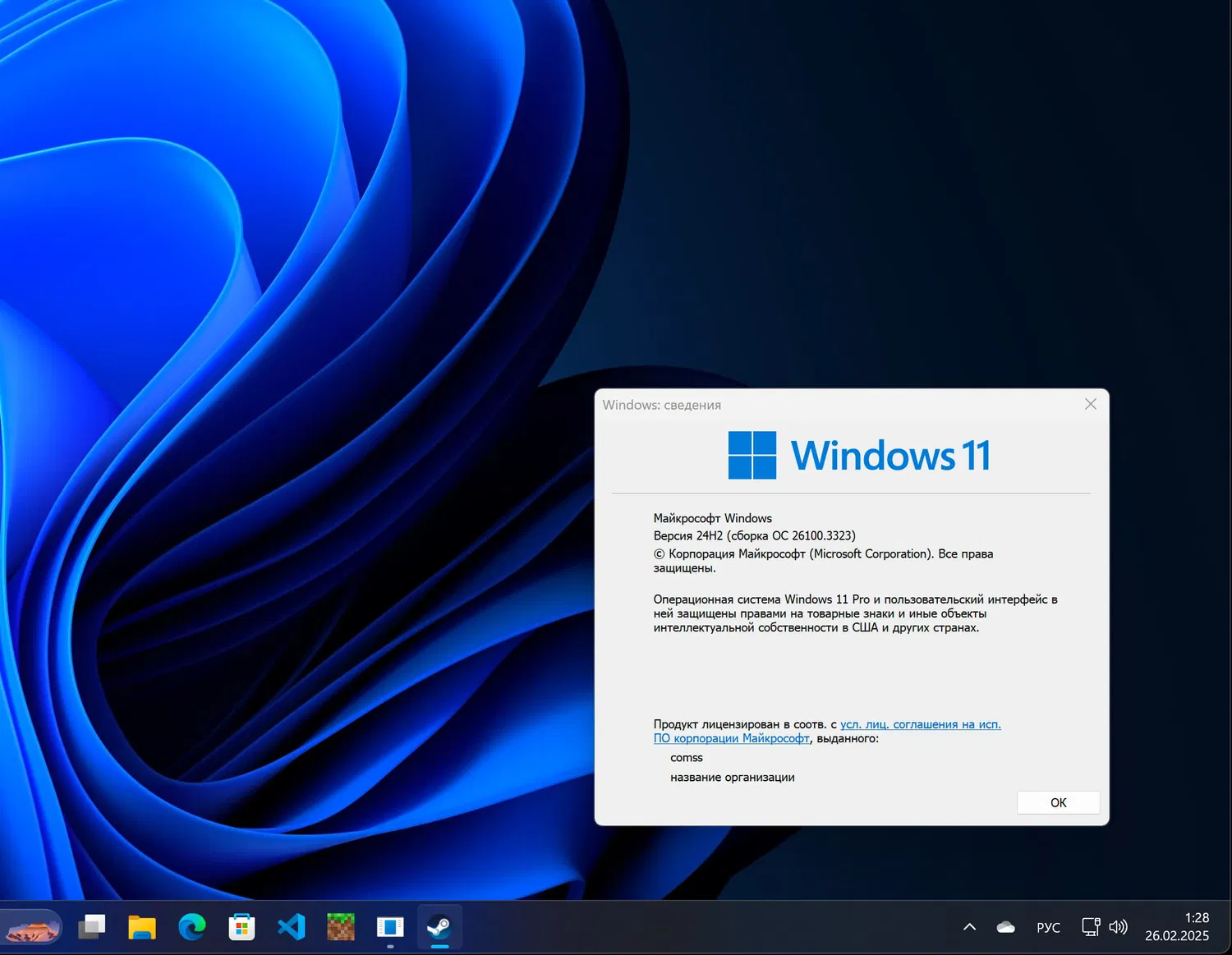Open Task View from the taskbar
Image resolution: width=1232 pixels, height=955 pixels.
[91, 927]
